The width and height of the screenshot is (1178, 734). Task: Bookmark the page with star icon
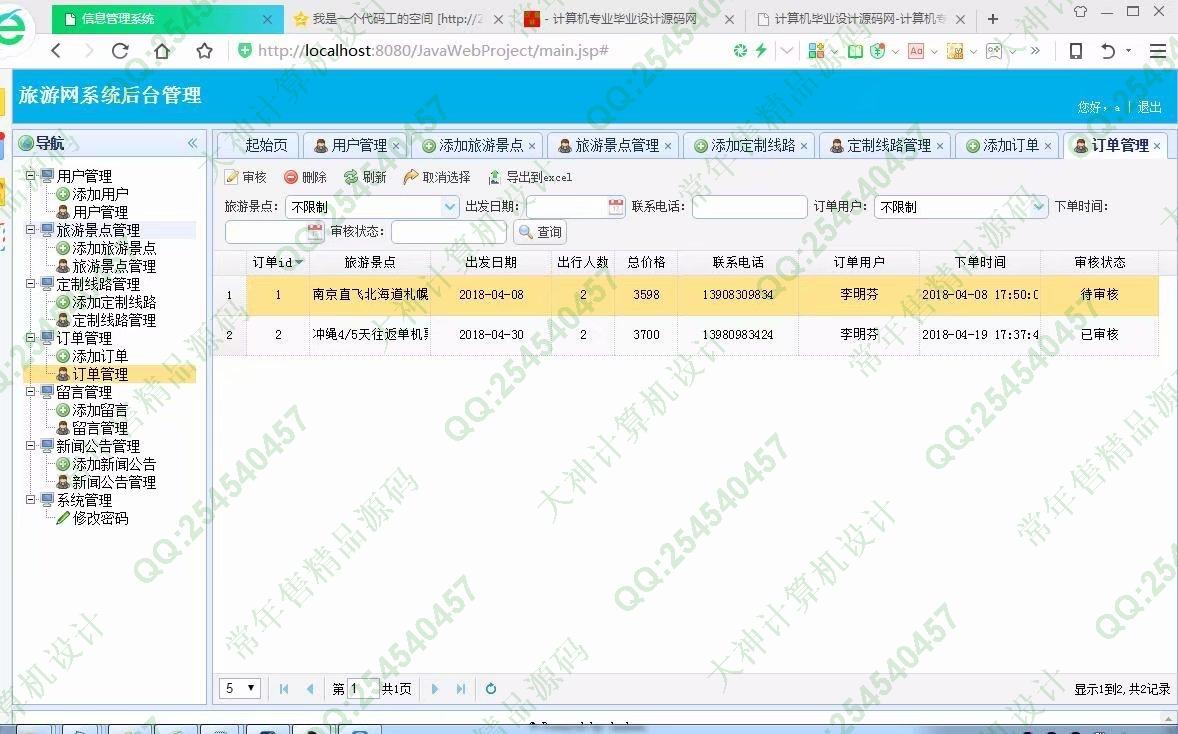pos(204,51)
